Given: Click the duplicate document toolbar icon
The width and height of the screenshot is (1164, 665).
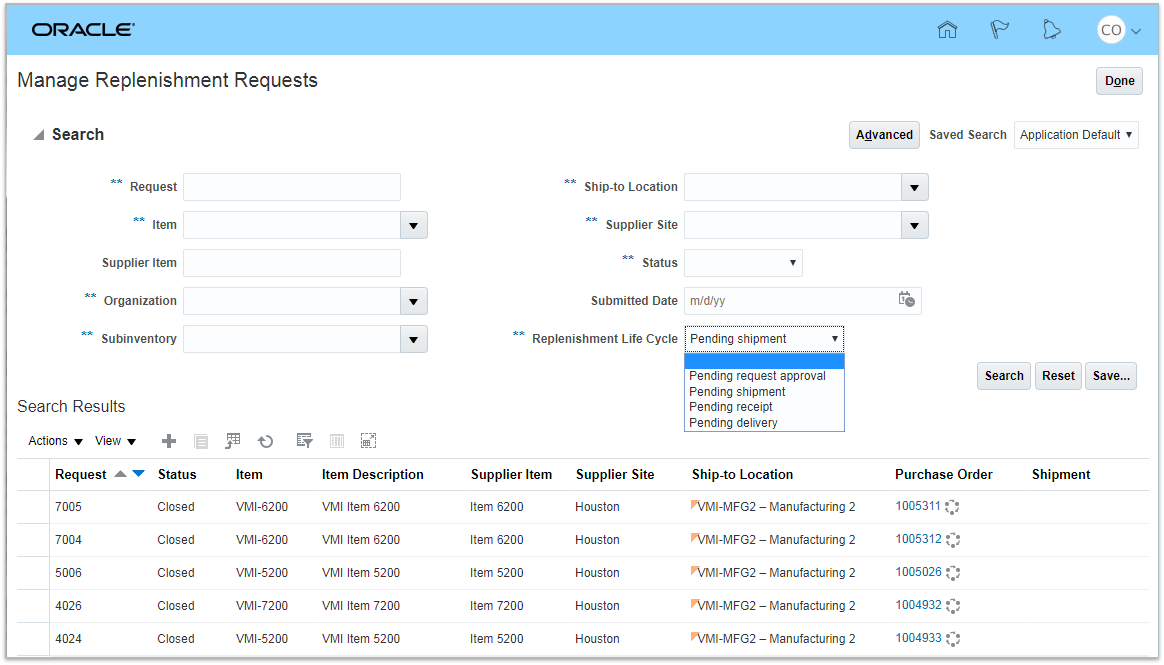Looking at the screenshot, I should (200, 441).
